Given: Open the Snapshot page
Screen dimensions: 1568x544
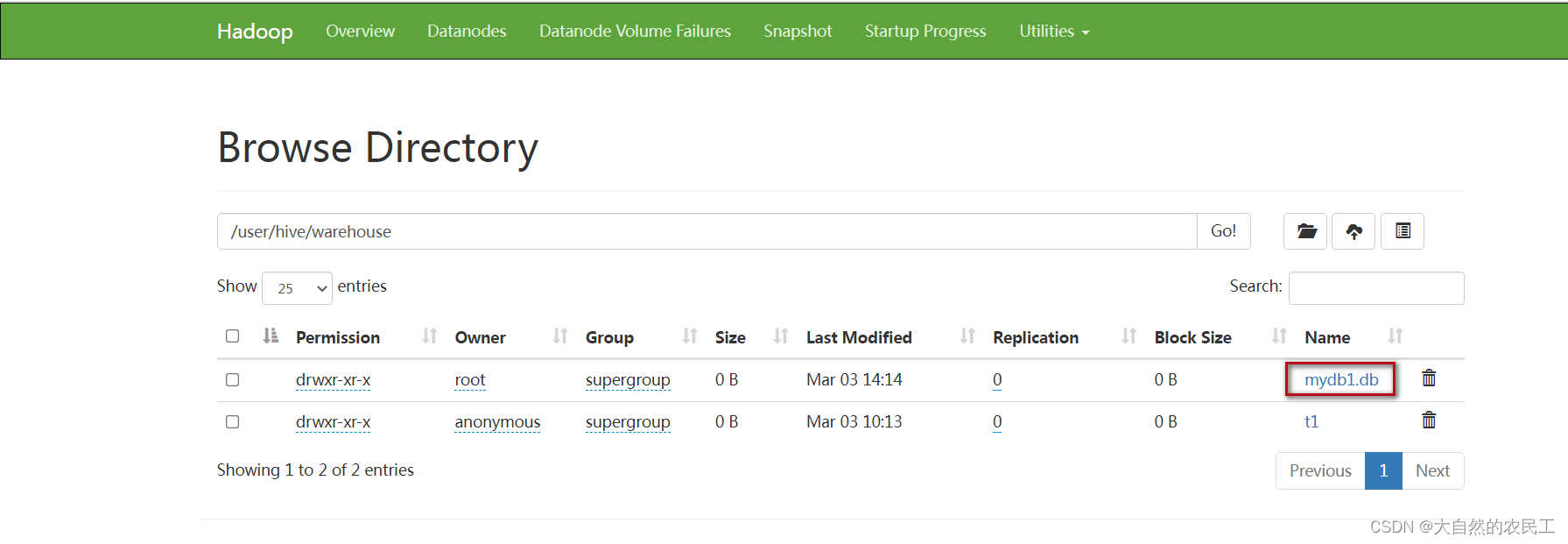Looking at the screenshot, I should tap(798, 32).
